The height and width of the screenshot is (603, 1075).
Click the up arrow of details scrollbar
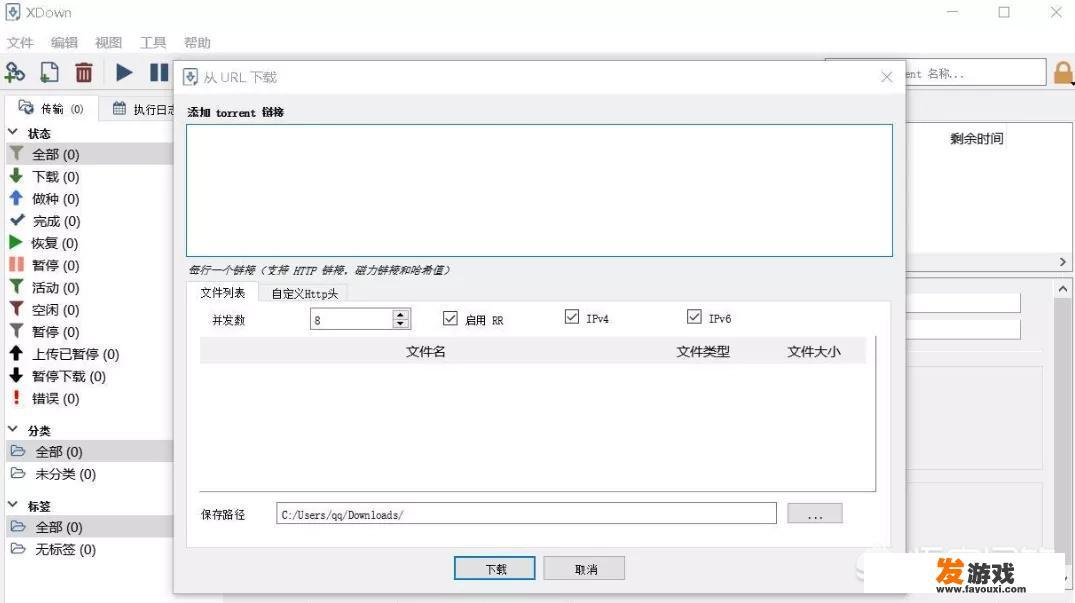point(1063,289)
